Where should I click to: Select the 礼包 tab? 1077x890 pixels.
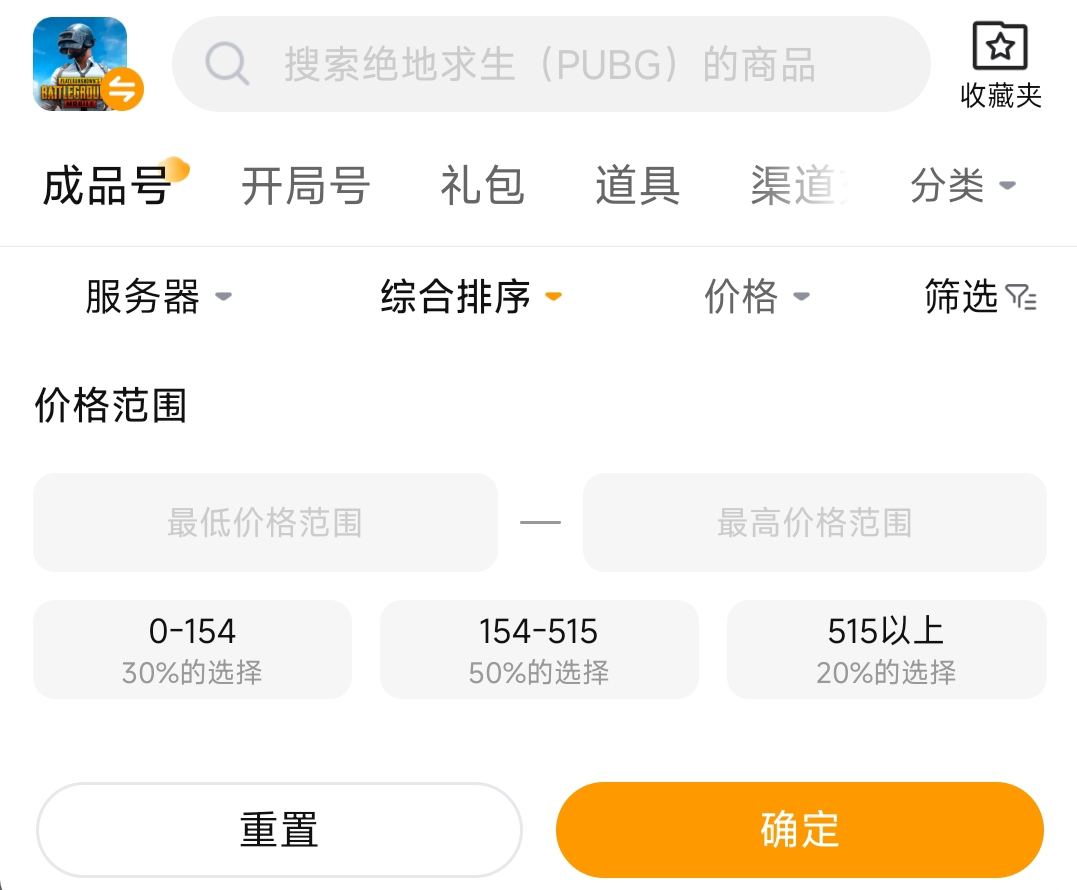pyautogui.click(x=482, y=186)
